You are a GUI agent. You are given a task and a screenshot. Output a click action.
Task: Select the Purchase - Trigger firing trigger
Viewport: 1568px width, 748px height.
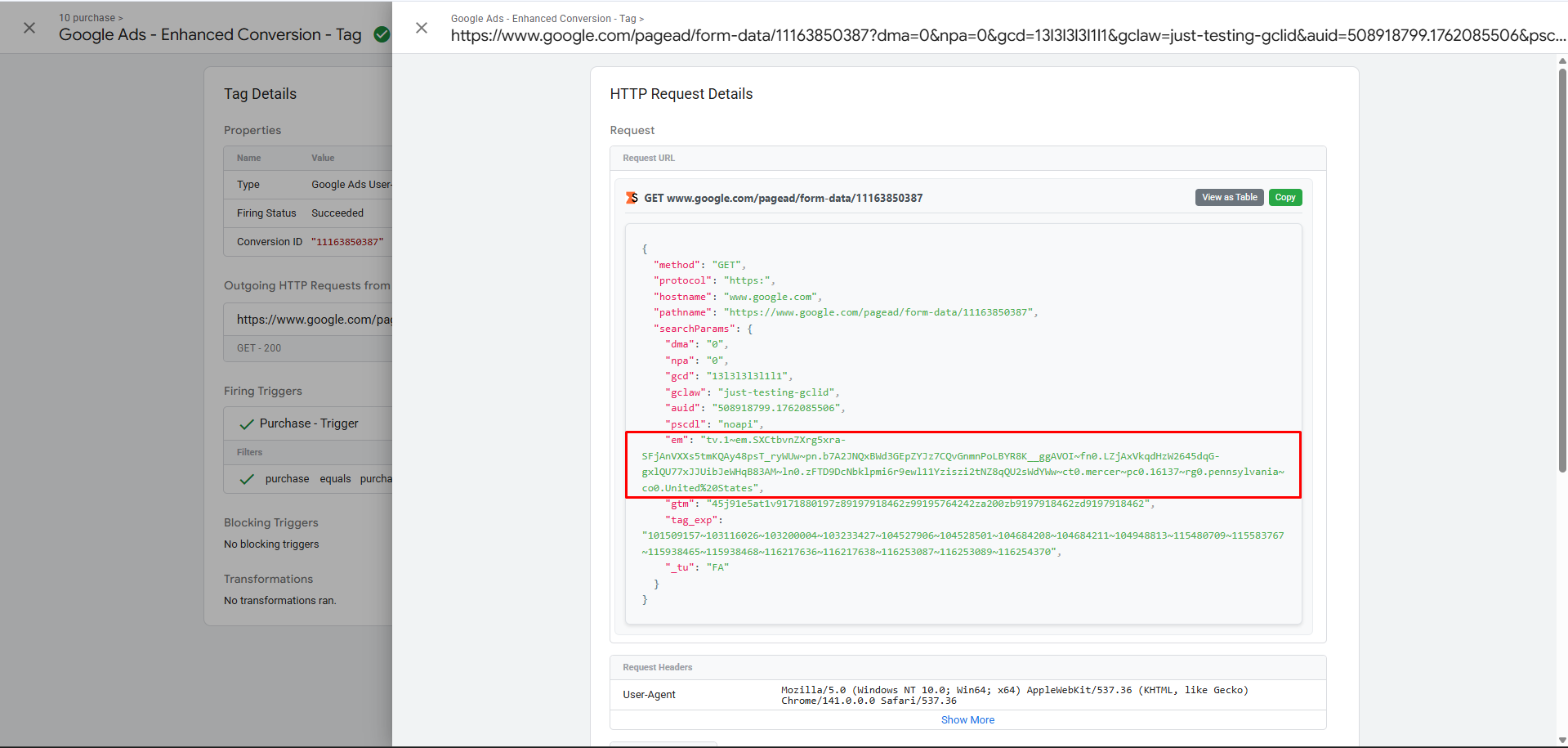pyautogui.click(x=309, y=423)
